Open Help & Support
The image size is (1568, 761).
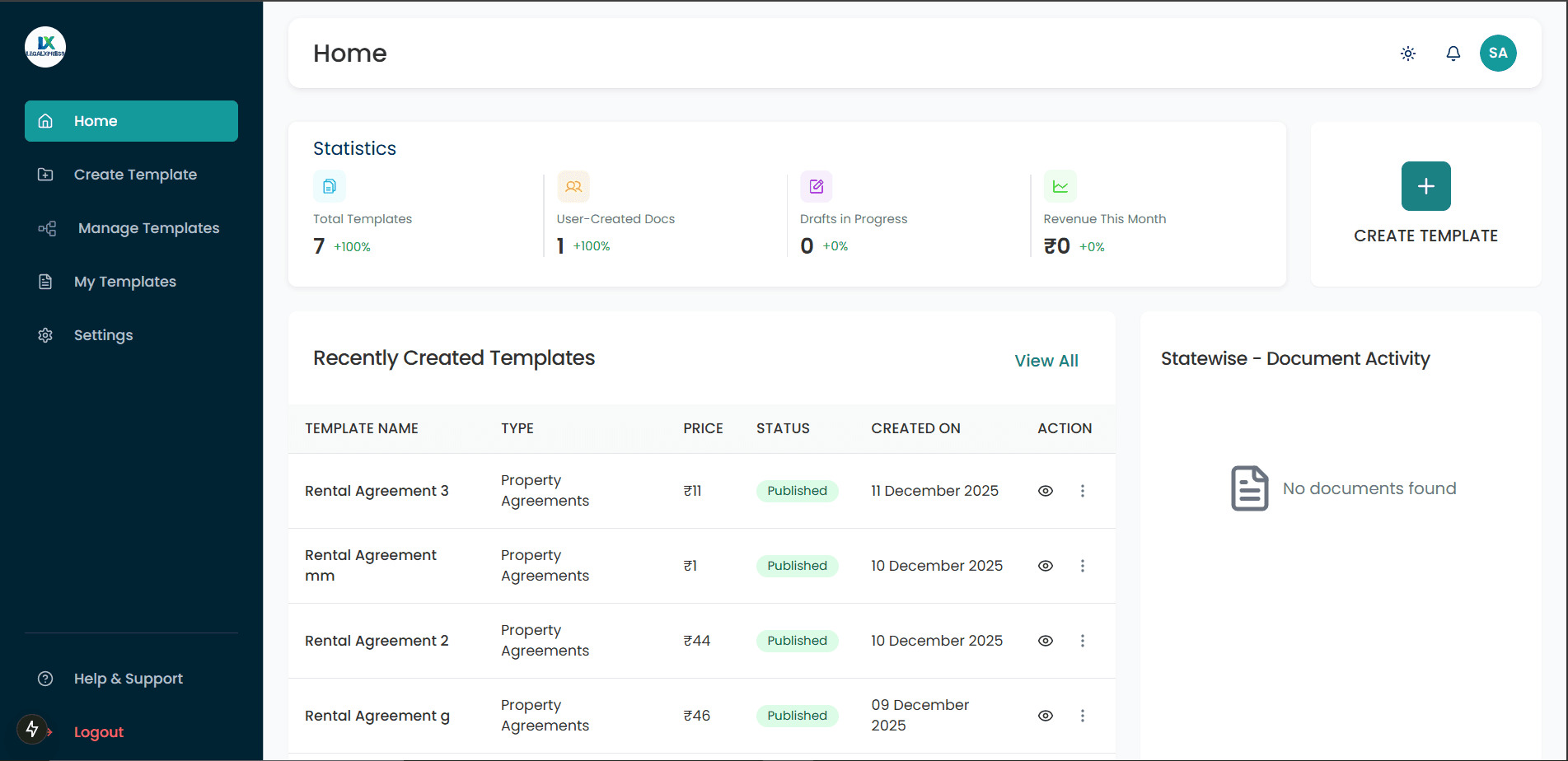[x=128, y=678]
